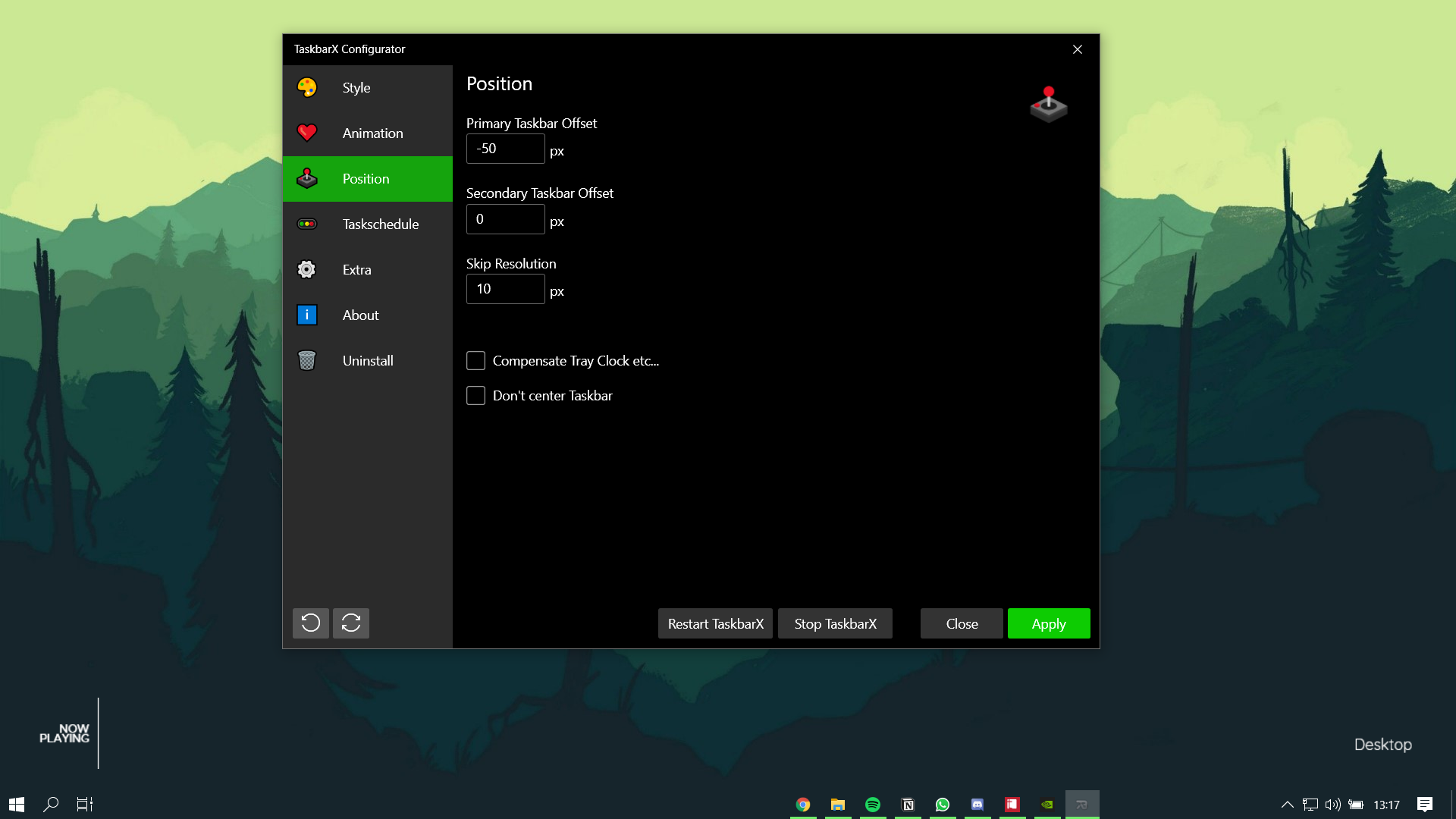Click the Extra gear icon
1456x819 pixels.
(x=307, y=270)
